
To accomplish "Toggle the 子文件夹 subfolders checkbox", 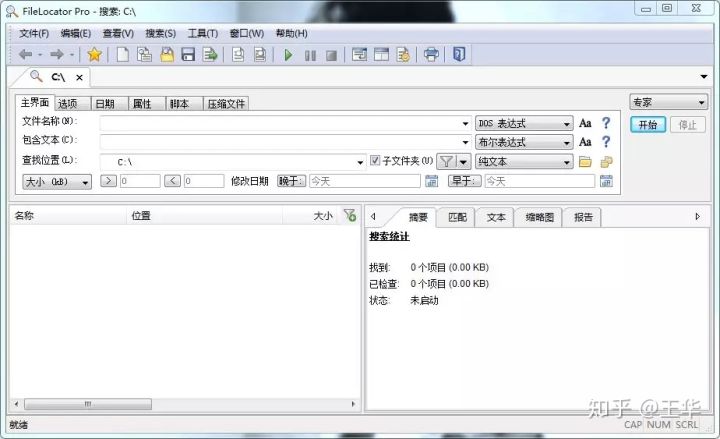I will click(376, 161).
